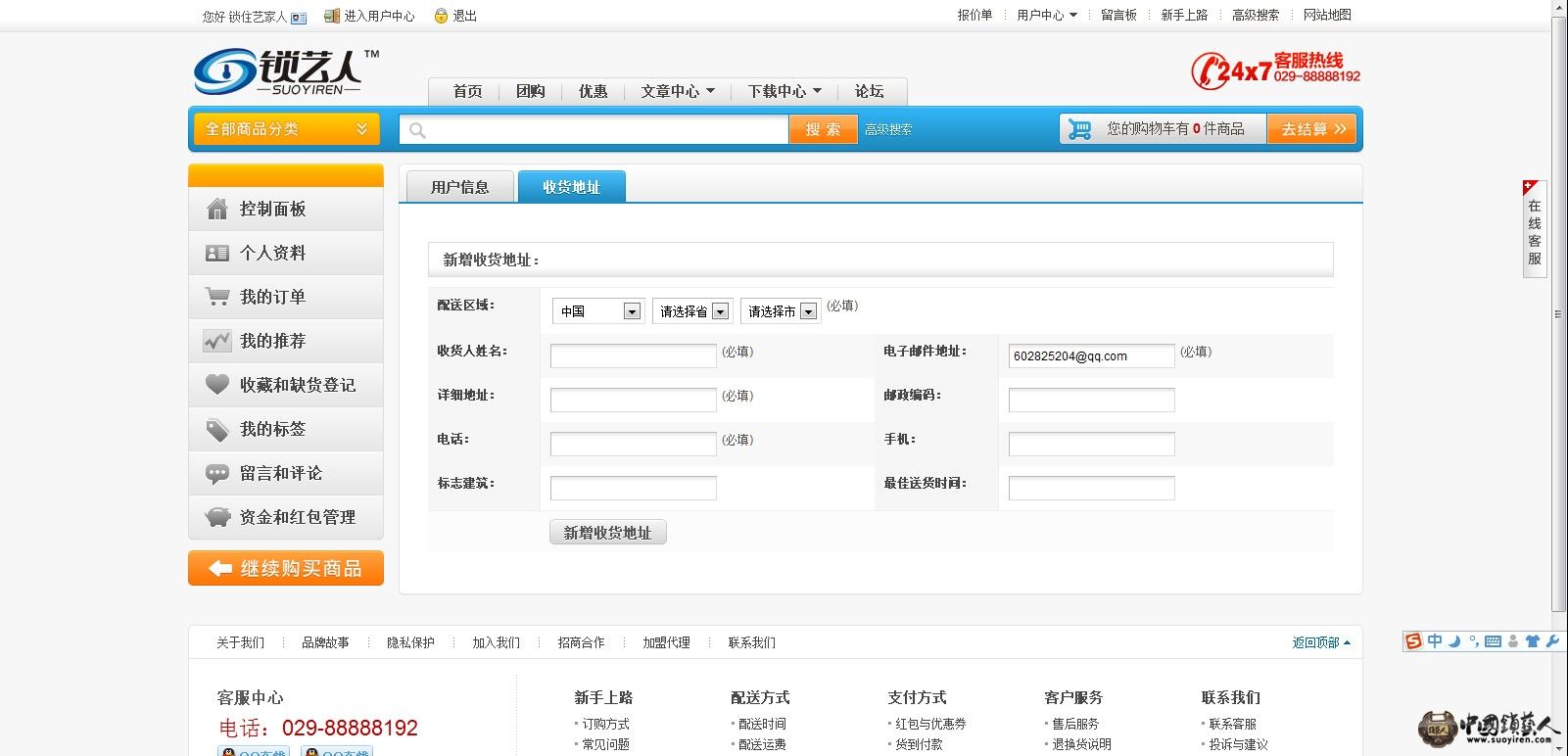Click the 搜索 search button
Viewport: 1568px width, 756px height.
[823, 129]
